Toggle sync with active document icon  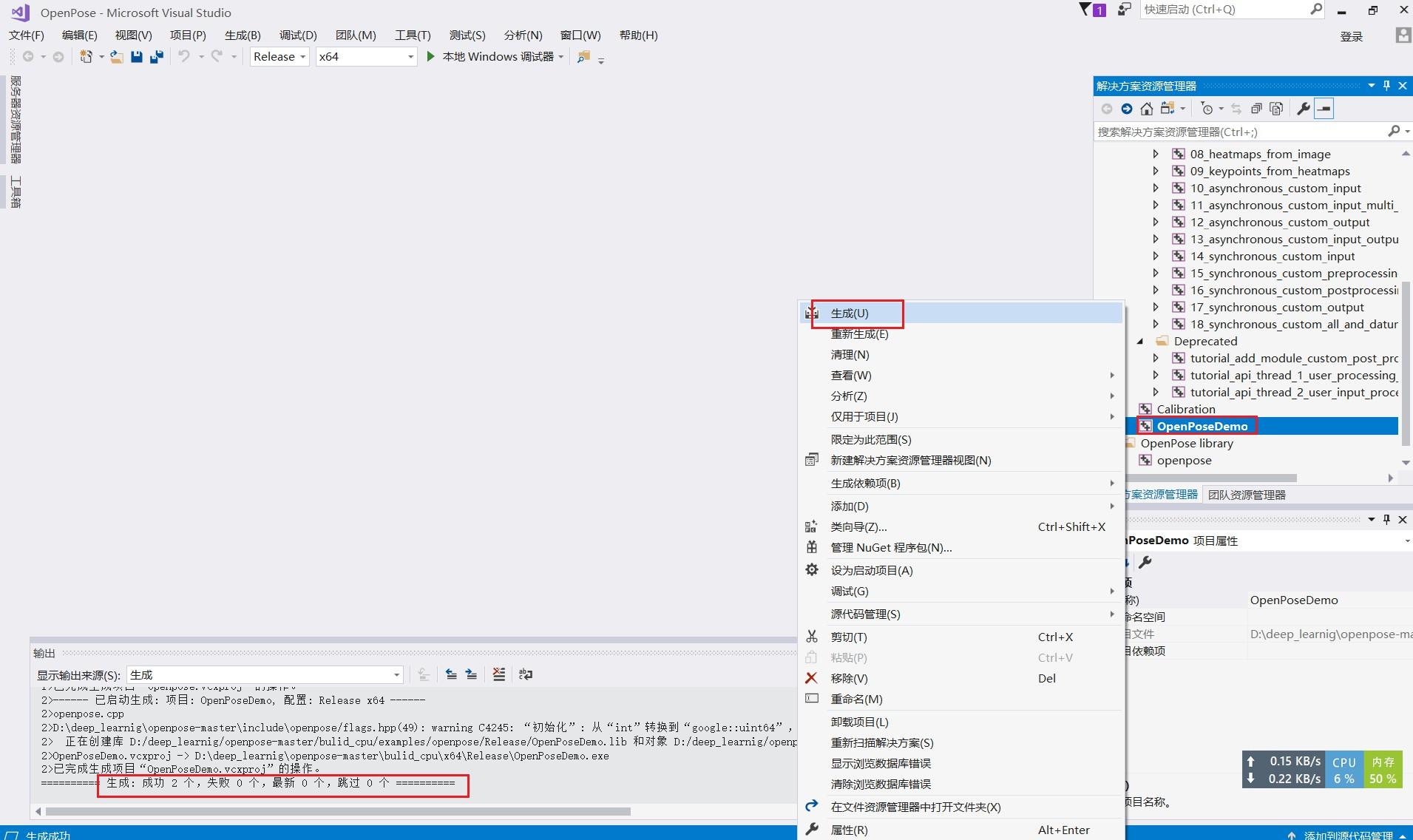[1236, 109]
